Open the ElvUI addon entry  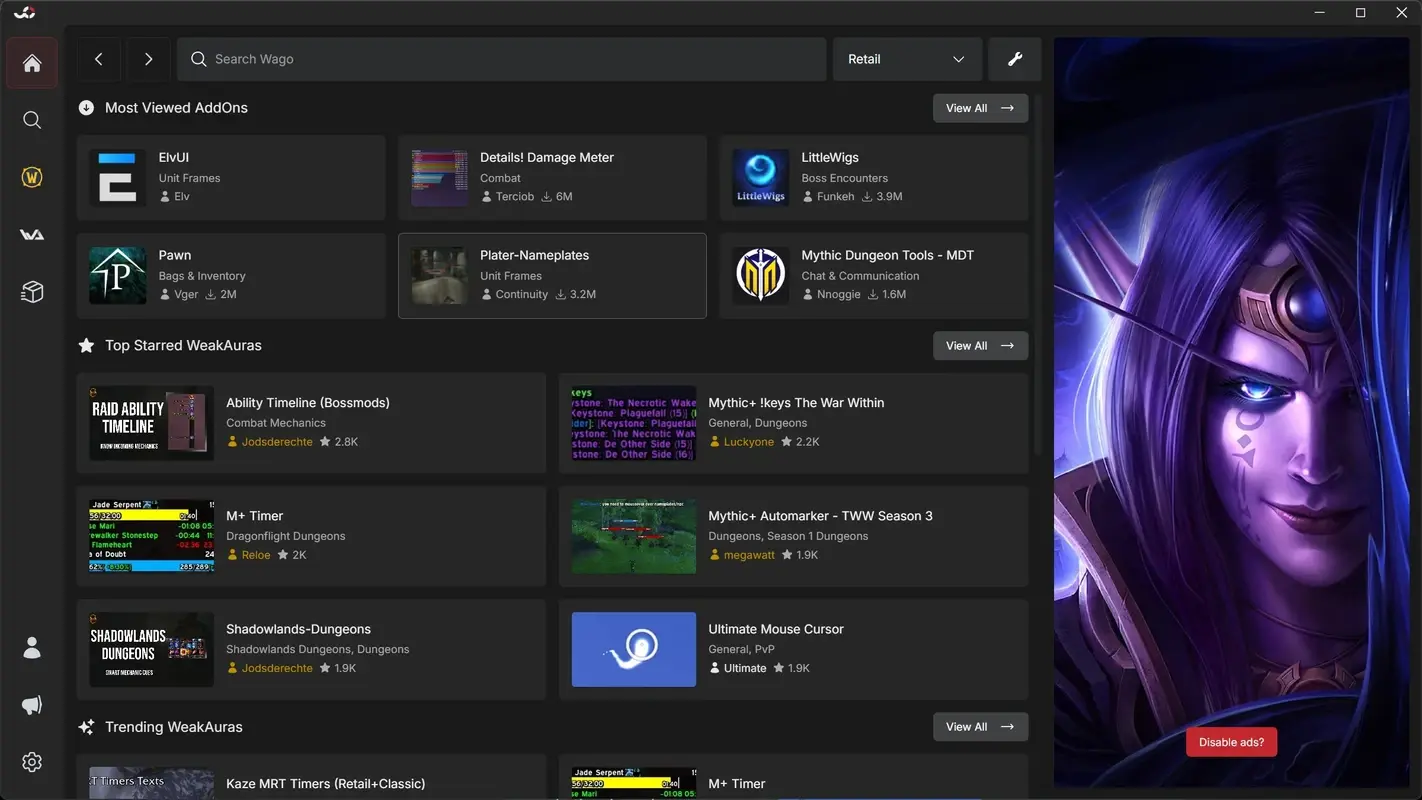[230, 177]
